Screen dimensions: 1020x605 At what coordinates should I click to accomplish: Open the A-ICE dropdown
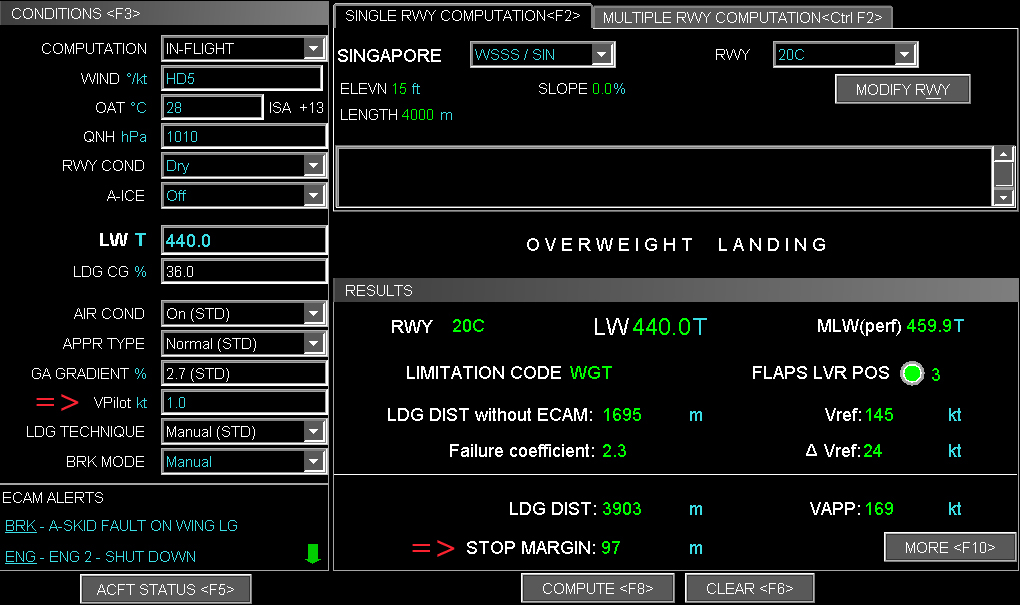coord(314,196)
